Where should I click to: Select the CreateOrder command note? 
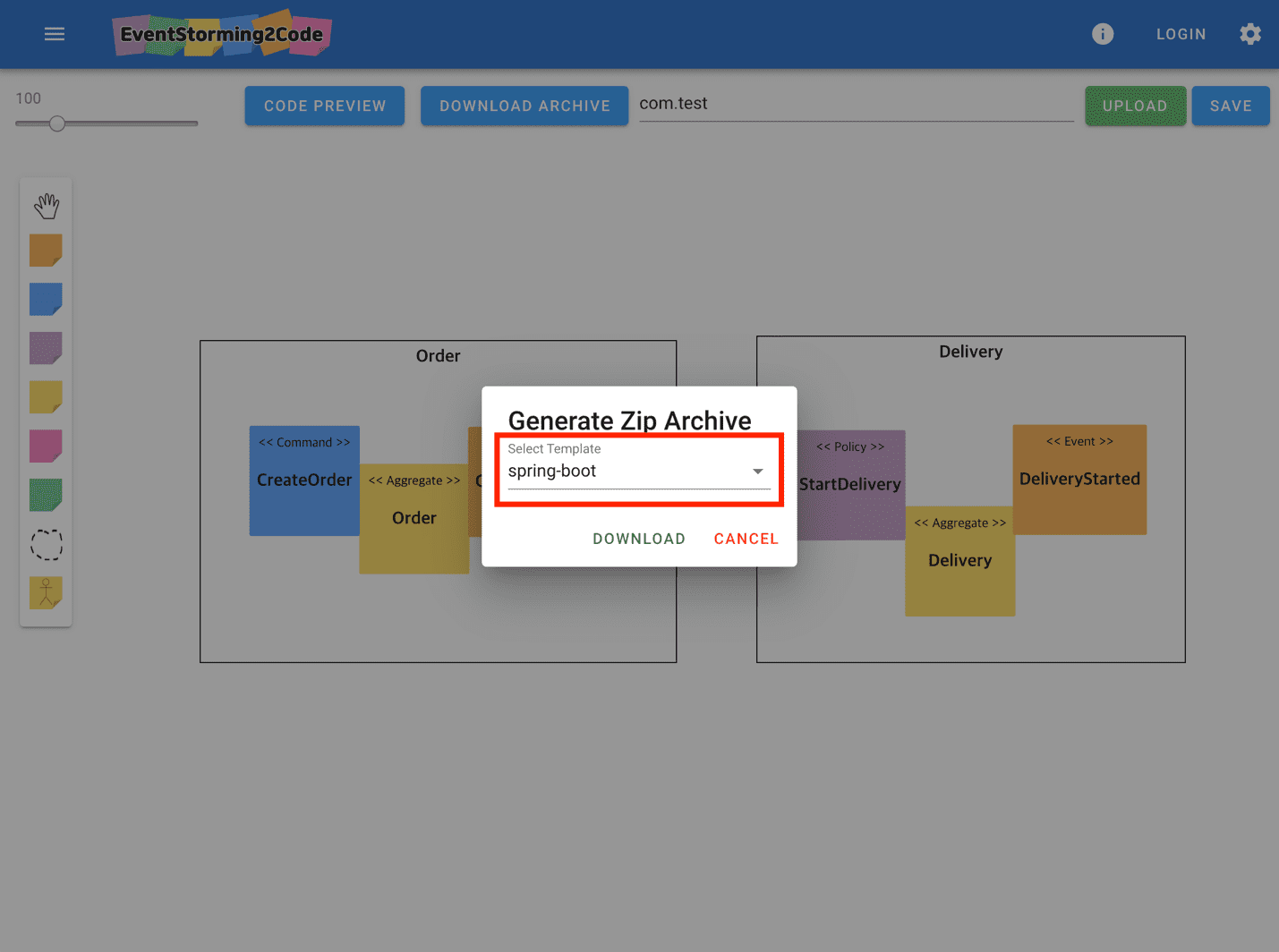304,480
